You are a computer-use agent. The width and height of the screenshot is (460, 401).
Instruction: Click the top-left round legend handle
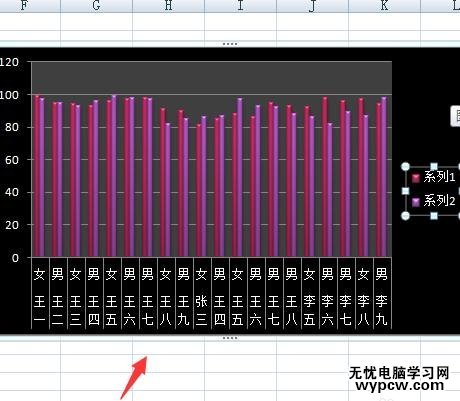pyautogui.click(x=405, y=167)
